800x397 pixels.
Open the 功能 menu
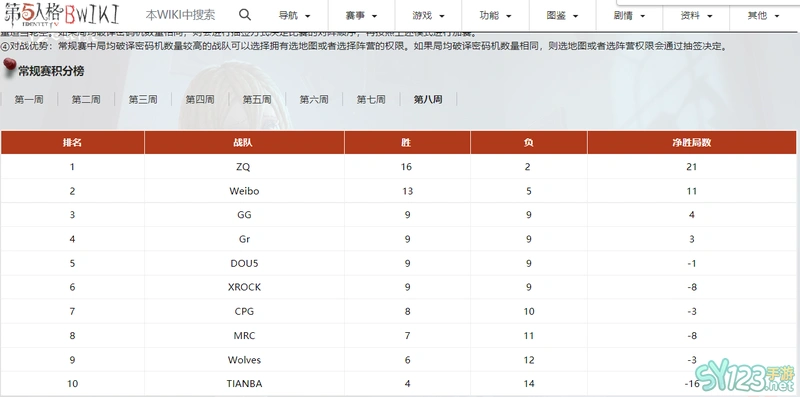click(x=495, y=15)
